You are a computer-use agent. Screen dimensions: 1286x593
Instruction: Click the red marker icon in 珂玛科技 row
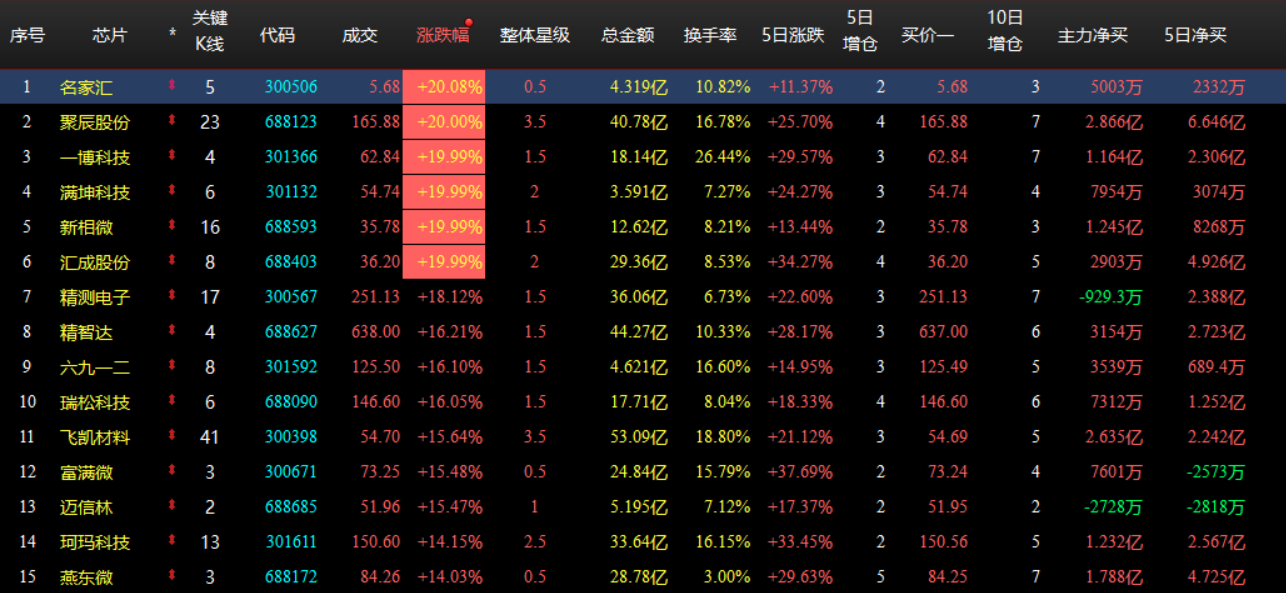pos(172,541)
